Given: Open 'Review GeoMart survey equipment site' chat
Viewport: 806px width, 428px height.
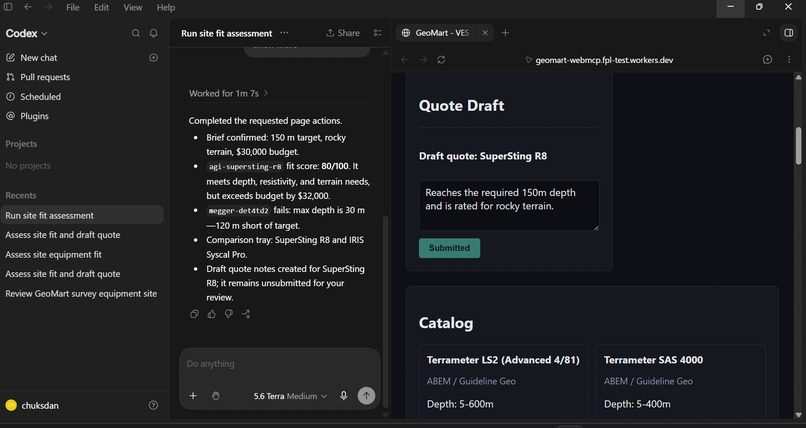Looking at the screenshot, I should point(82,293).
